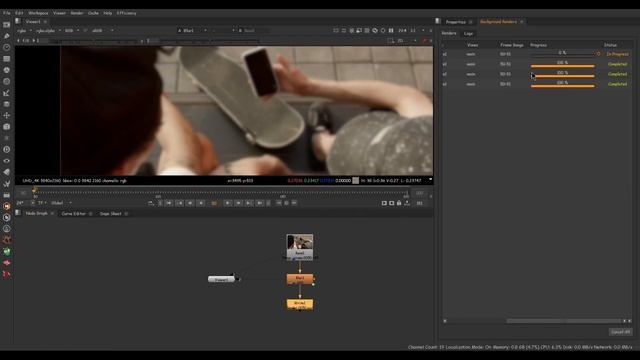The width and height of the screenshot is (640, 360).
Task: Open the Cache menu
Action: coord(93,13)
